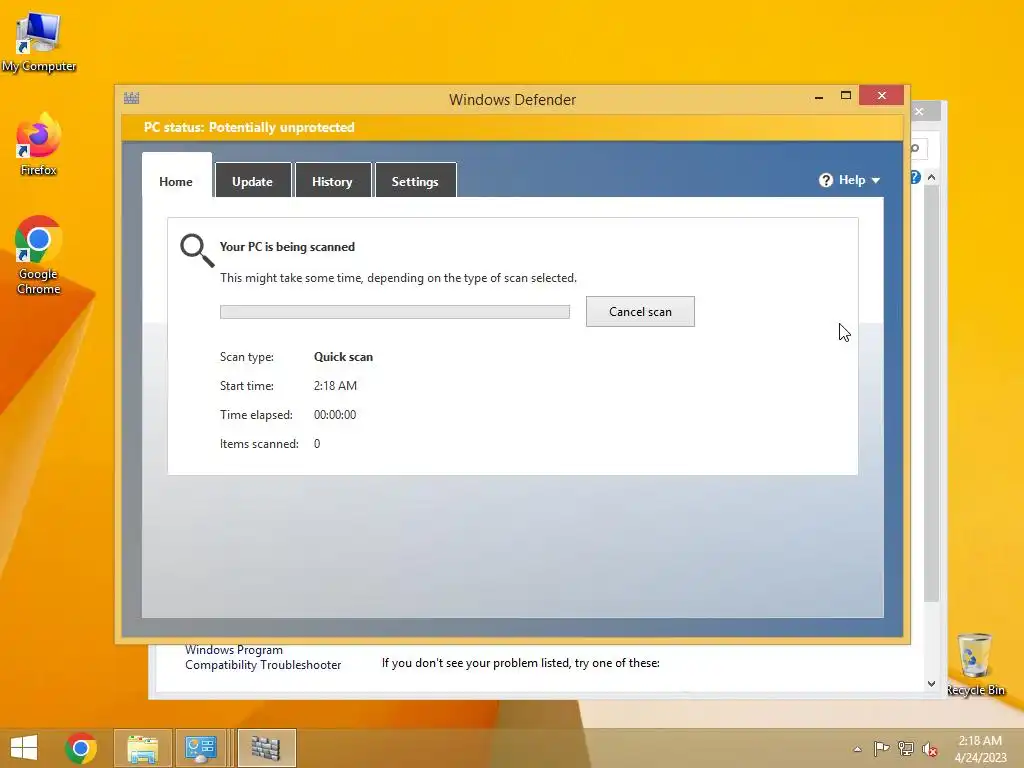Click the Windows Start button
Image resolution: width=1024 pixels, height=768 pixels.
point(24,748)
